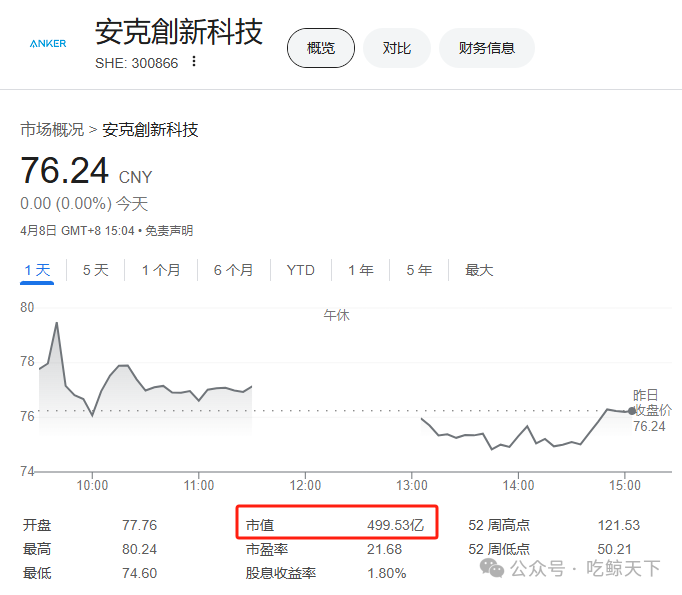Screen dimensions: 682x595
Task: Click the 52 周高点 label
Action: click(x=499, y=525)
